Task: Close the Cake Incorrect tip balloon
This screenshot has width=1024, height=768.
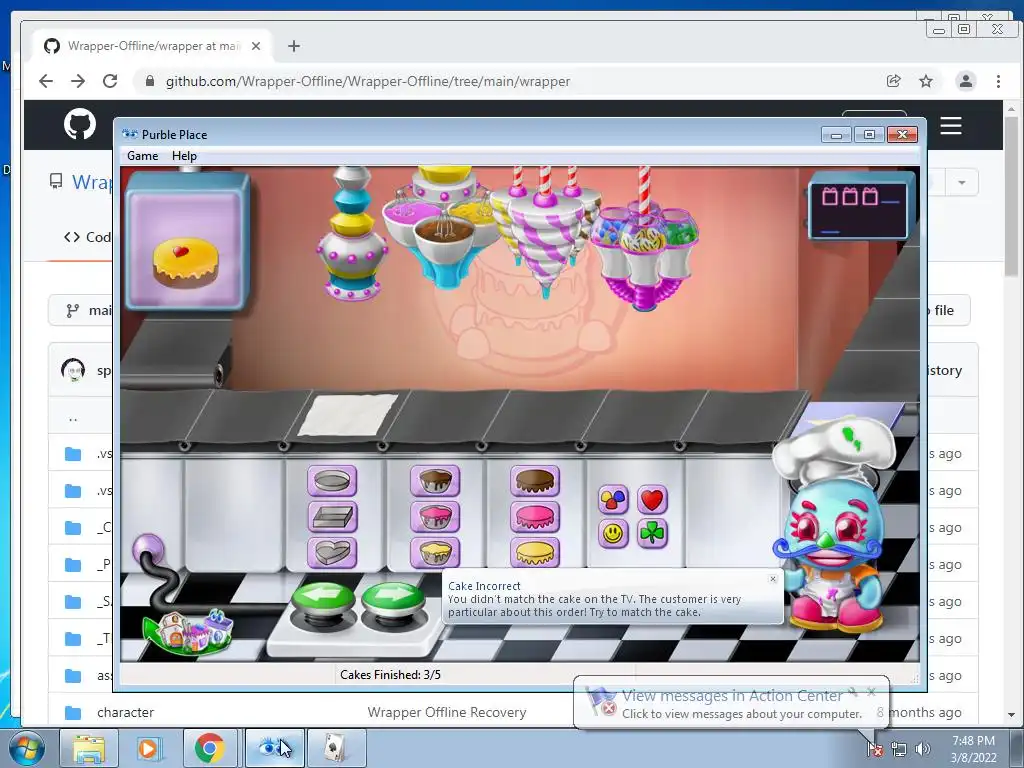Action: pyautogui.click(x=773, y=579)
